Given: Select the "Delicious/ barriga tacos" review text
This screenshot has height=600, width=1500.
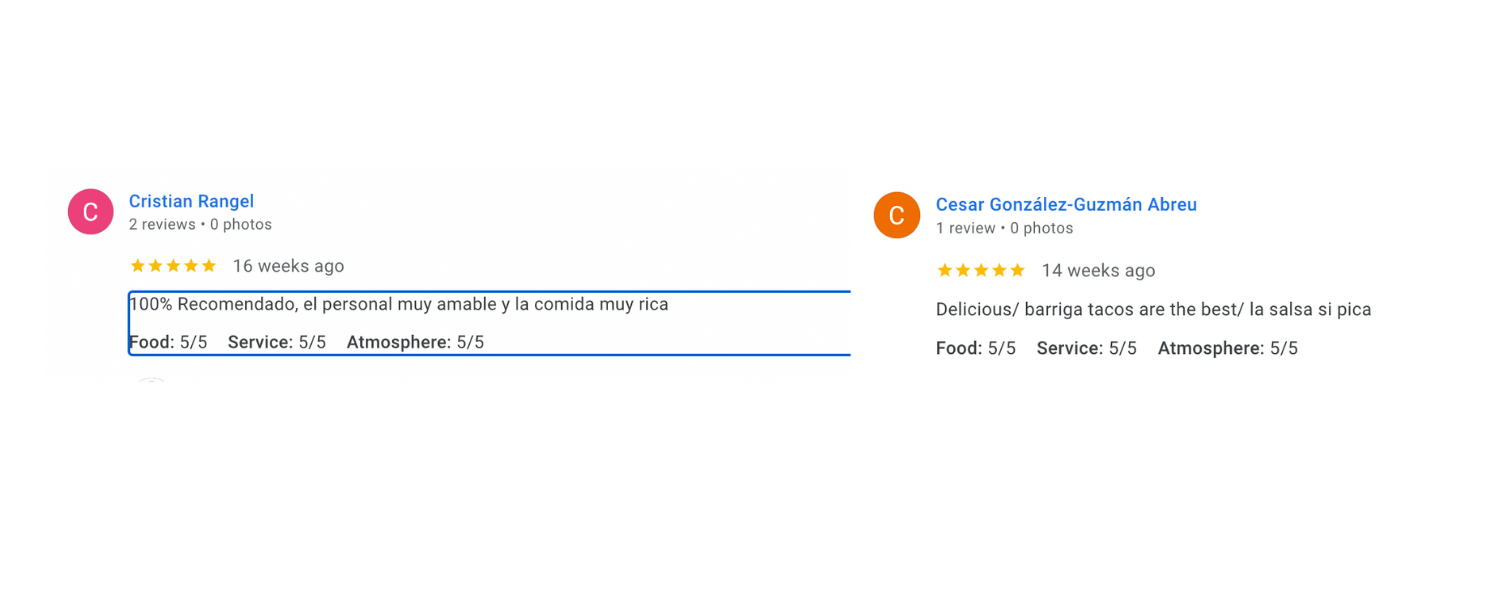Looking at the screenshot, I should [1153, 310].
